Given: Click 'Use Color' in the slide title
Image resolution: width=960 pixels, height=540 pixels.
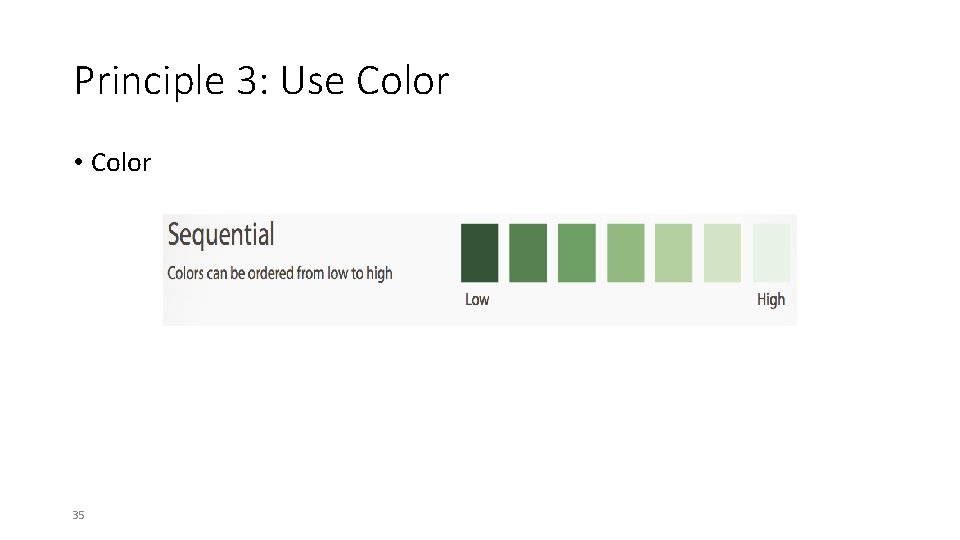Looking at the screenshot, I should pos(365,81).
